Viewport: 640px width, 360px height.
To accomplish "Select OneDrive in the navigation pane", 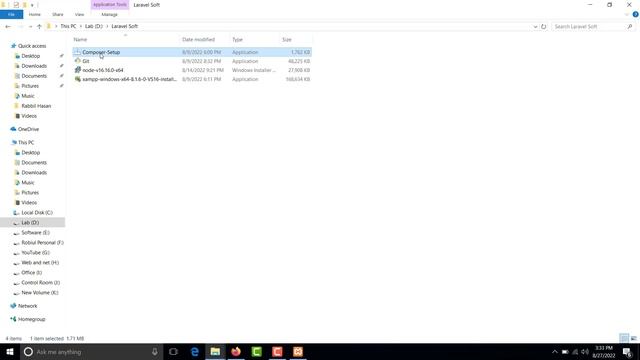I will tap(28, 129).
